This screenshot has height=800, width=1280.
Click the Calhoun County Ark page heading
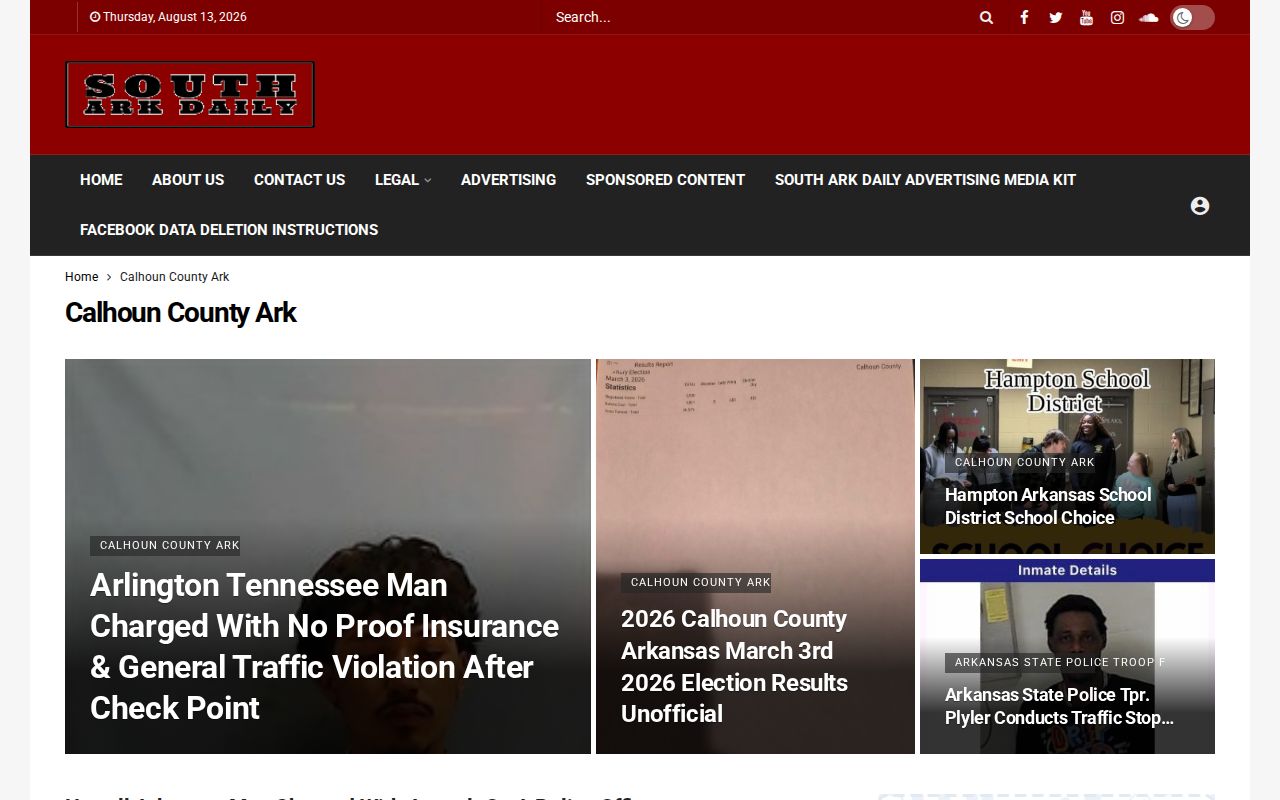tap(181, 313)
